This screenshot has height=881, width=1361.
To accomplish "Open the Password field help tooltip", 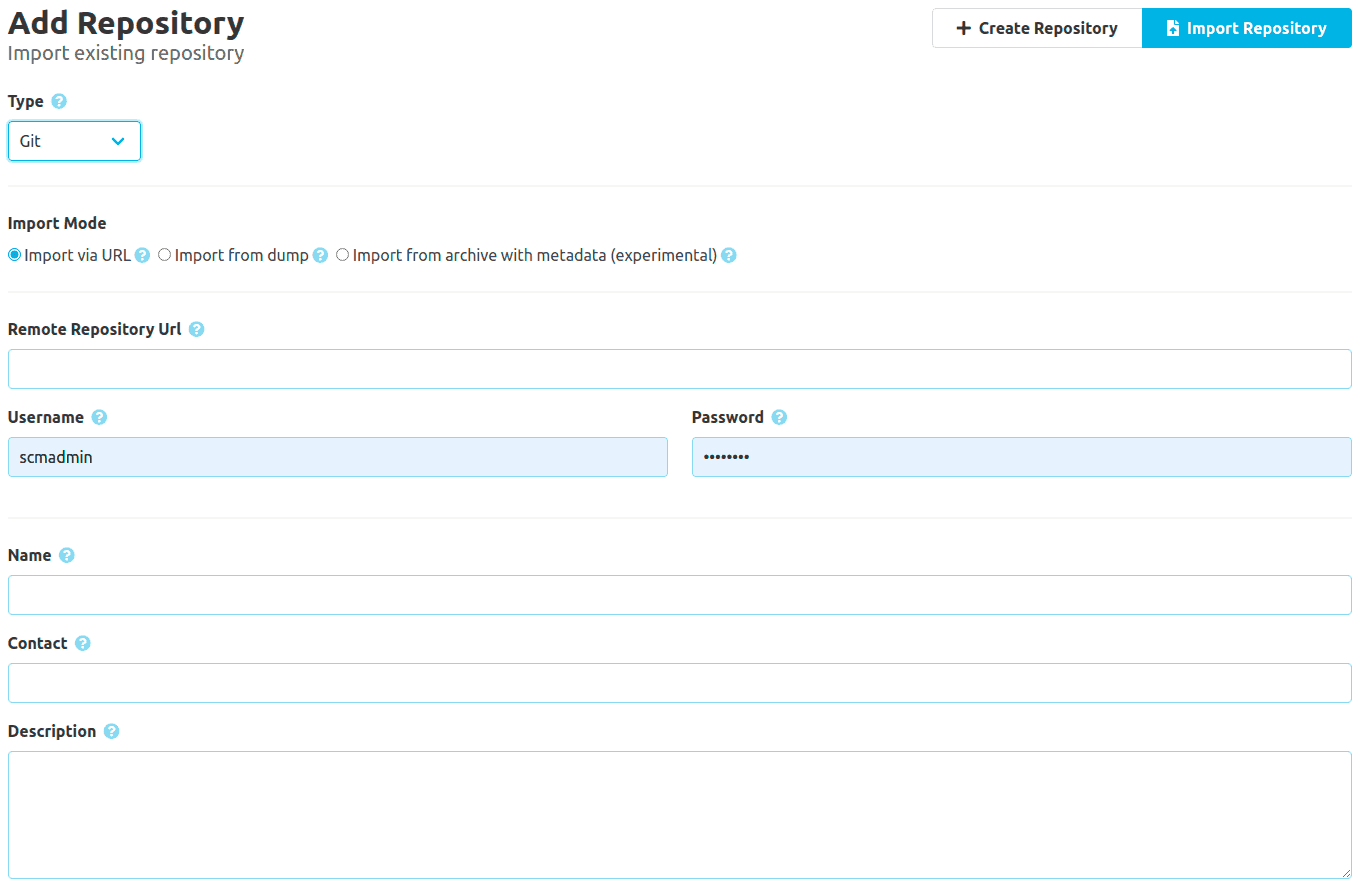I will click(779, 417).
